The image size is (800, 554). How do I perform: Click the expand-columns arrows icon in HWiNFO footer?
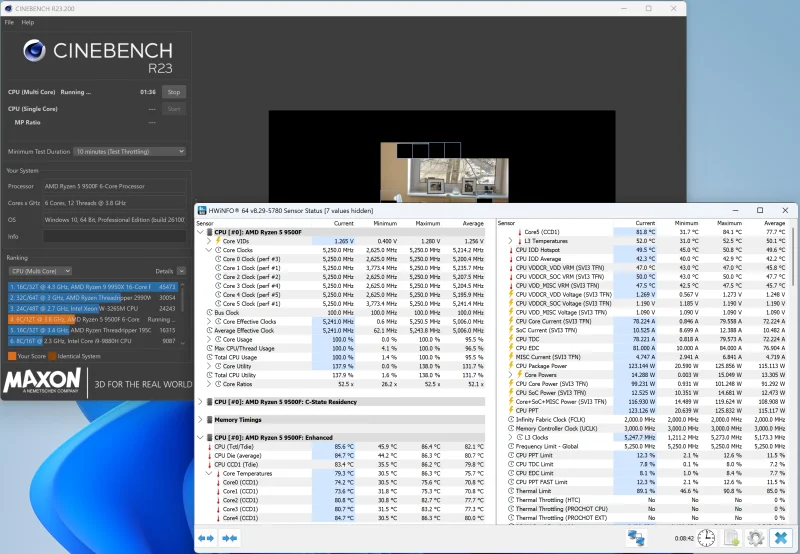pyautogui.click(x=207, y=538)
